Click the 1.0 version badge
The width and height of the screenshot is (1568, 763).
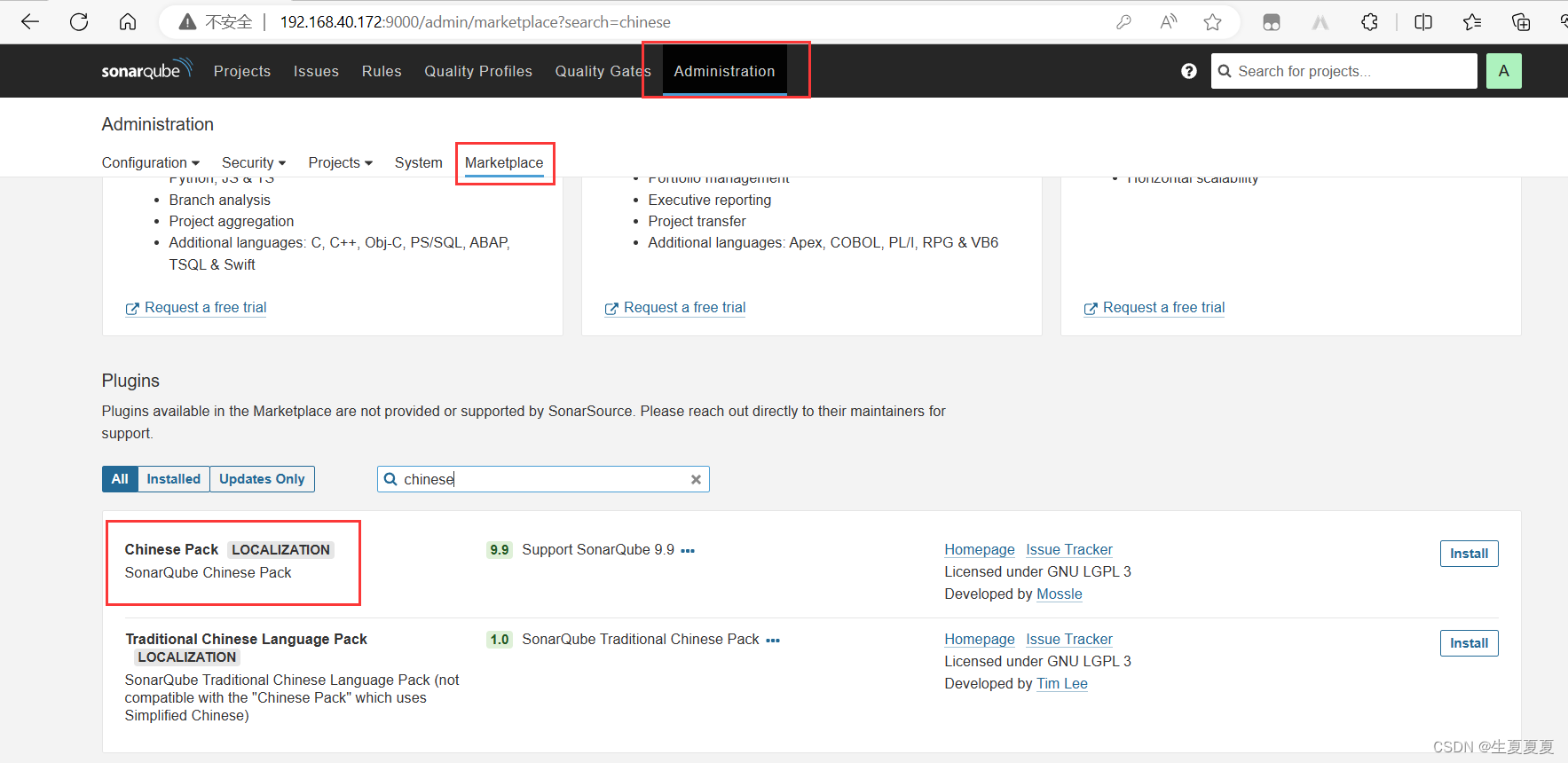[x=500, y=640]
